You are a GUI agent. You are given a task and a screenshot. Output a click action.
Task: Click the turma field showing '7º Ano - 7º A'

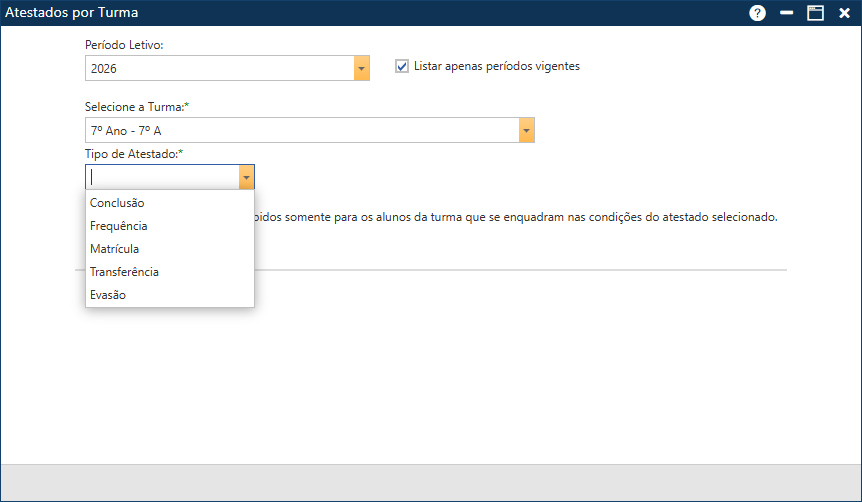(300, 130)
